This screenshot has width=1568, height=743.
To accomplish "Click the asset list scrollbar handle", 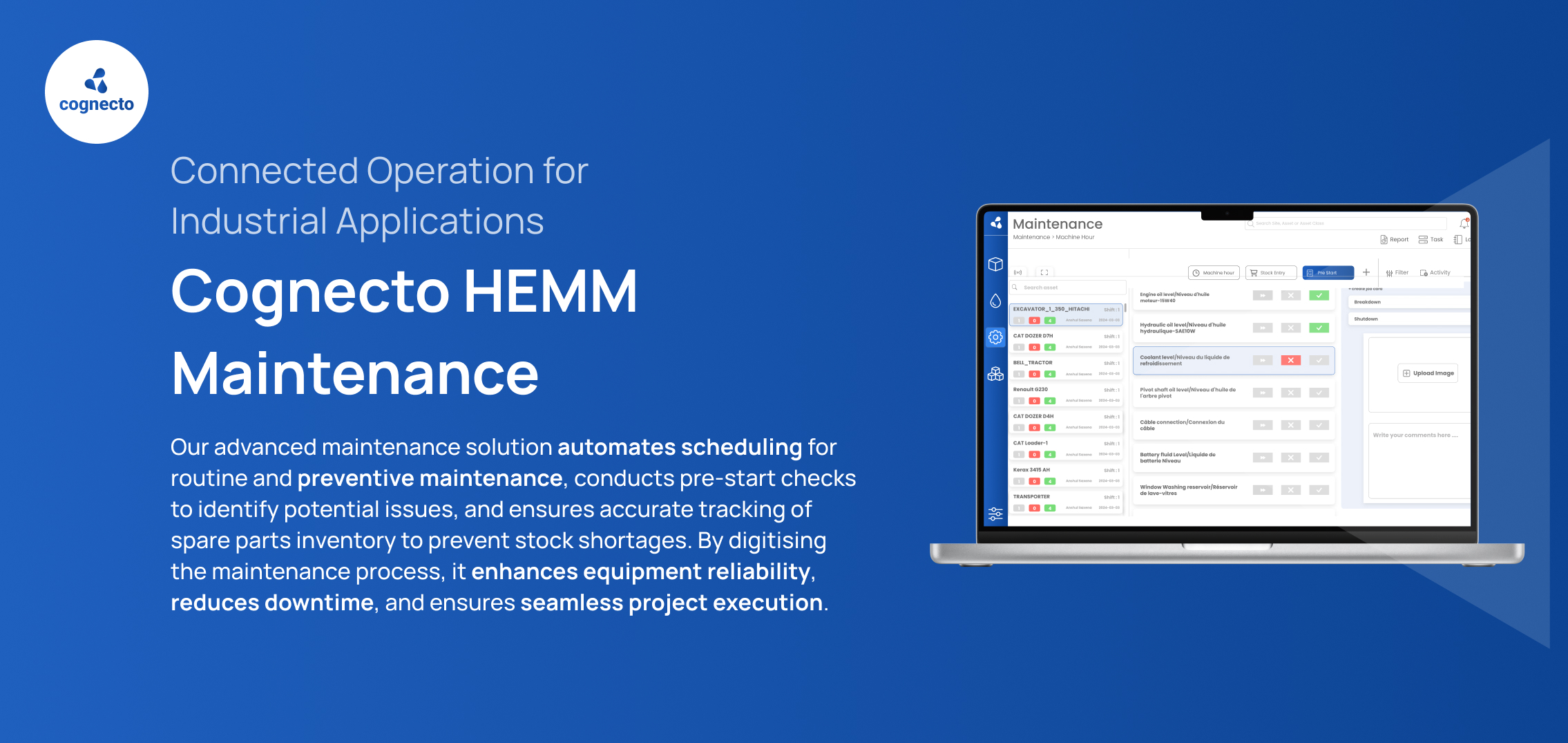I will [x=1125, y=308].
